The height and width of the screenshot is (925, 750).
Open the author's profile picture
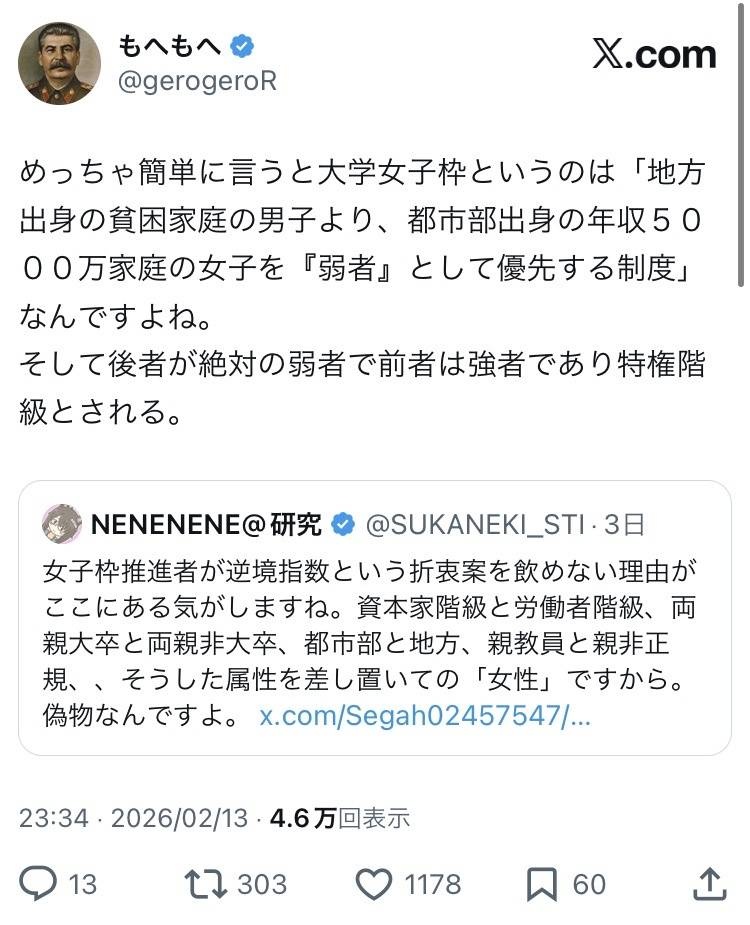[60, 63]
